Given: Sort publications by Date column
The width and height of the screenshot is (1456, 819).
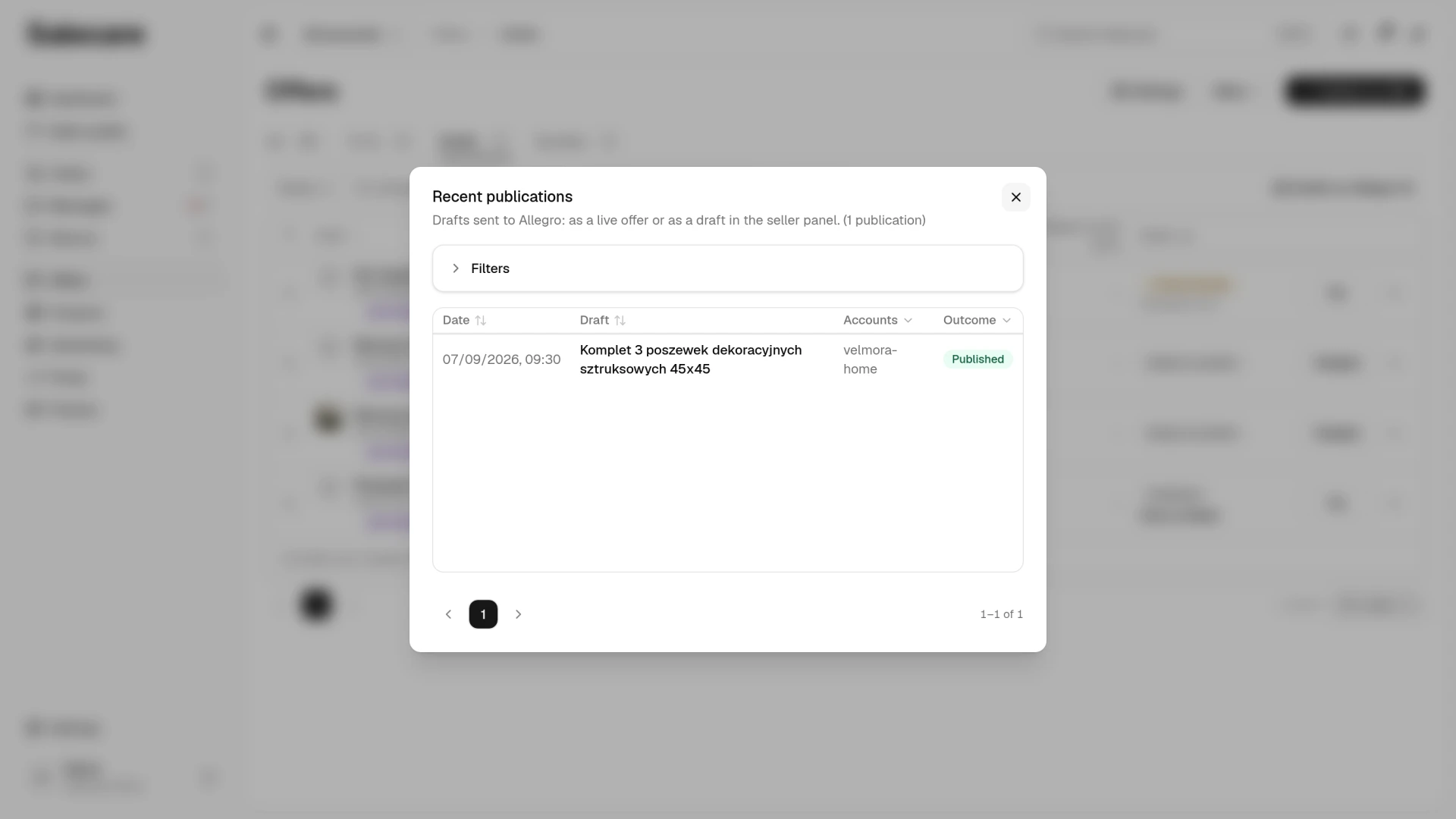Looking at the screenshot, I should 464,320.
